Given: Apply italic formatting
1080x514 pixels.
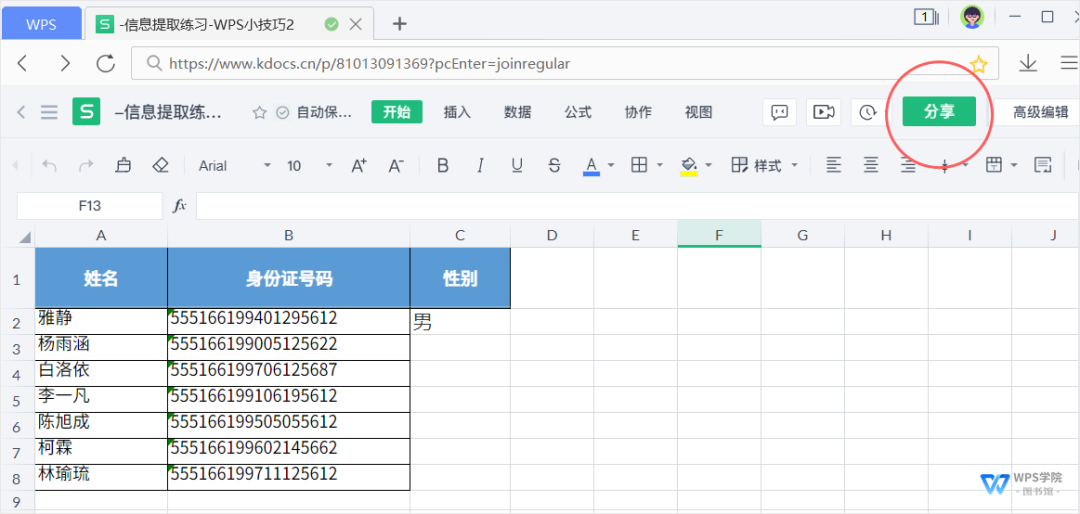Looking at the screenshot, I should [x=480, y=166].
